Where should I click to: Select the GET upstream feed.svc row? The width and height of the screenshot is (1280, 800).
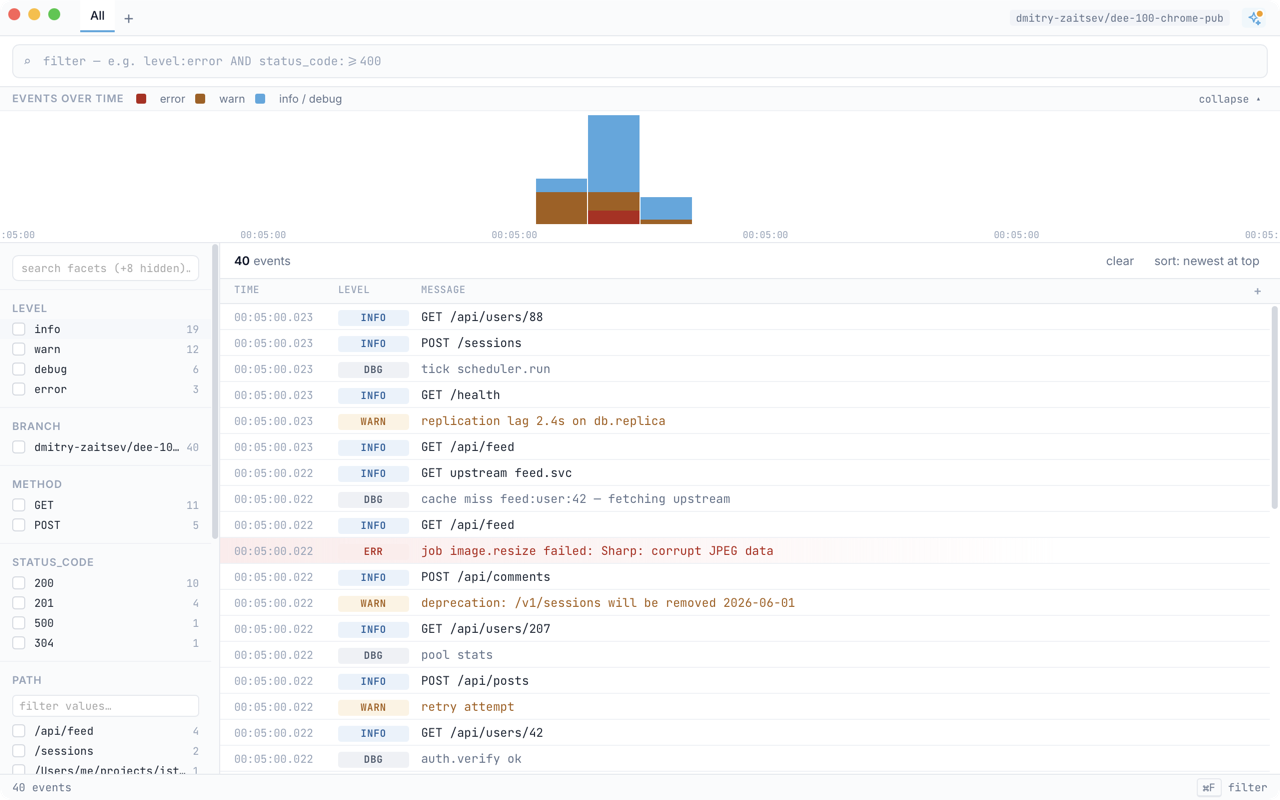pyautogui.click(x=745, y=473)
